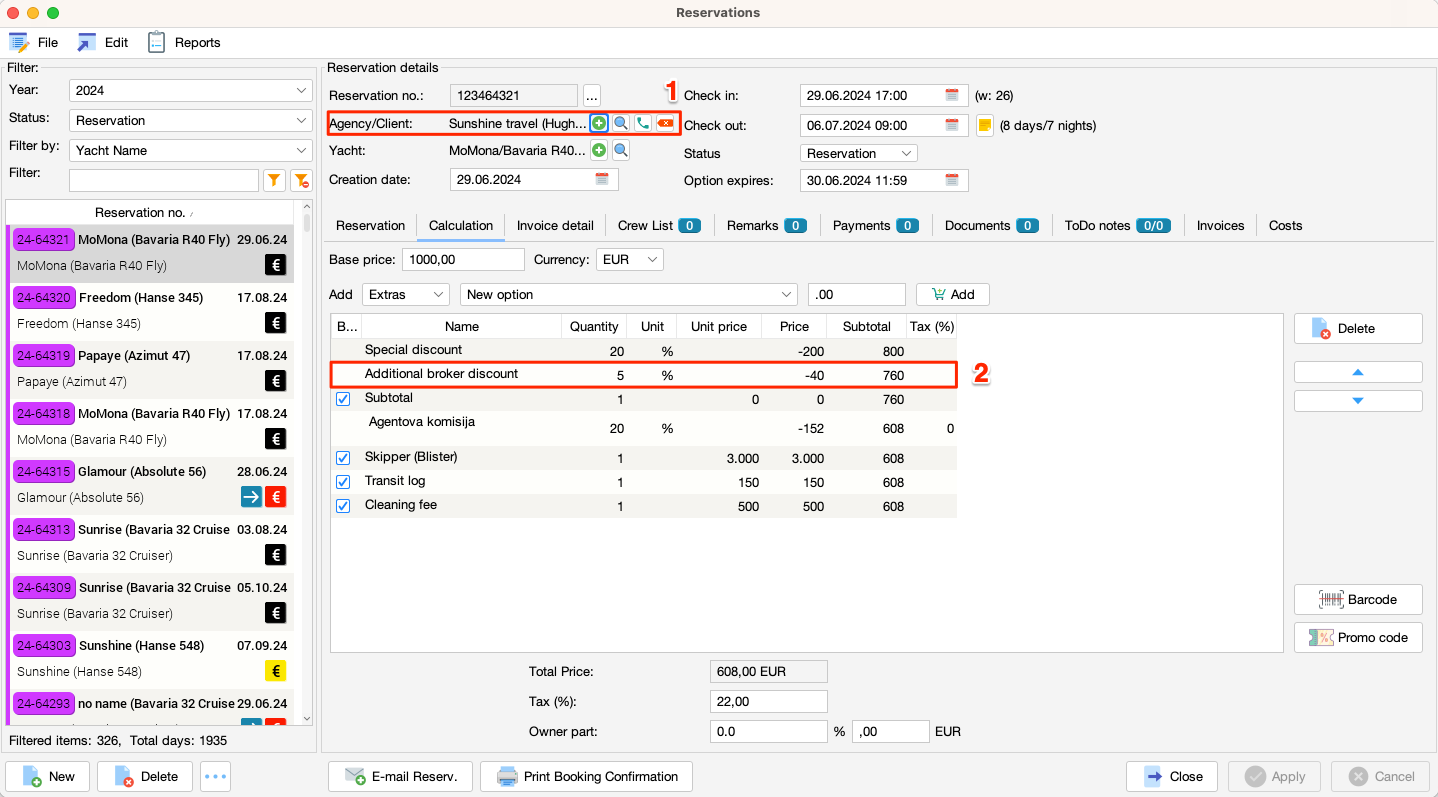Image resolution: width=1438 pixels, height=797 pixels.
Task: Click the Barcode button
Action: 1358,599
